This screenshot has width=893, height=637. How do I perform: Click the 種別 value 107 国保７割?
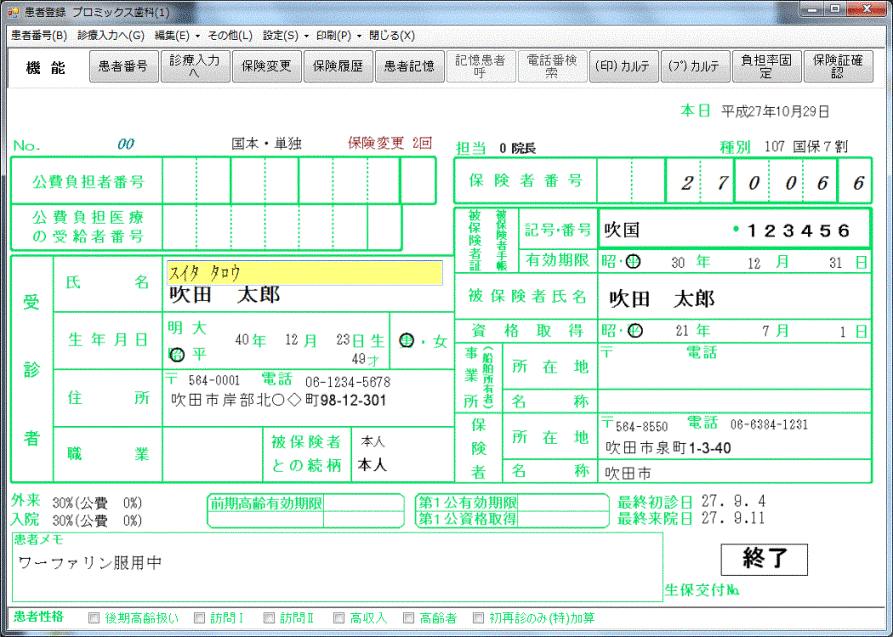click(x=806, y=146)
